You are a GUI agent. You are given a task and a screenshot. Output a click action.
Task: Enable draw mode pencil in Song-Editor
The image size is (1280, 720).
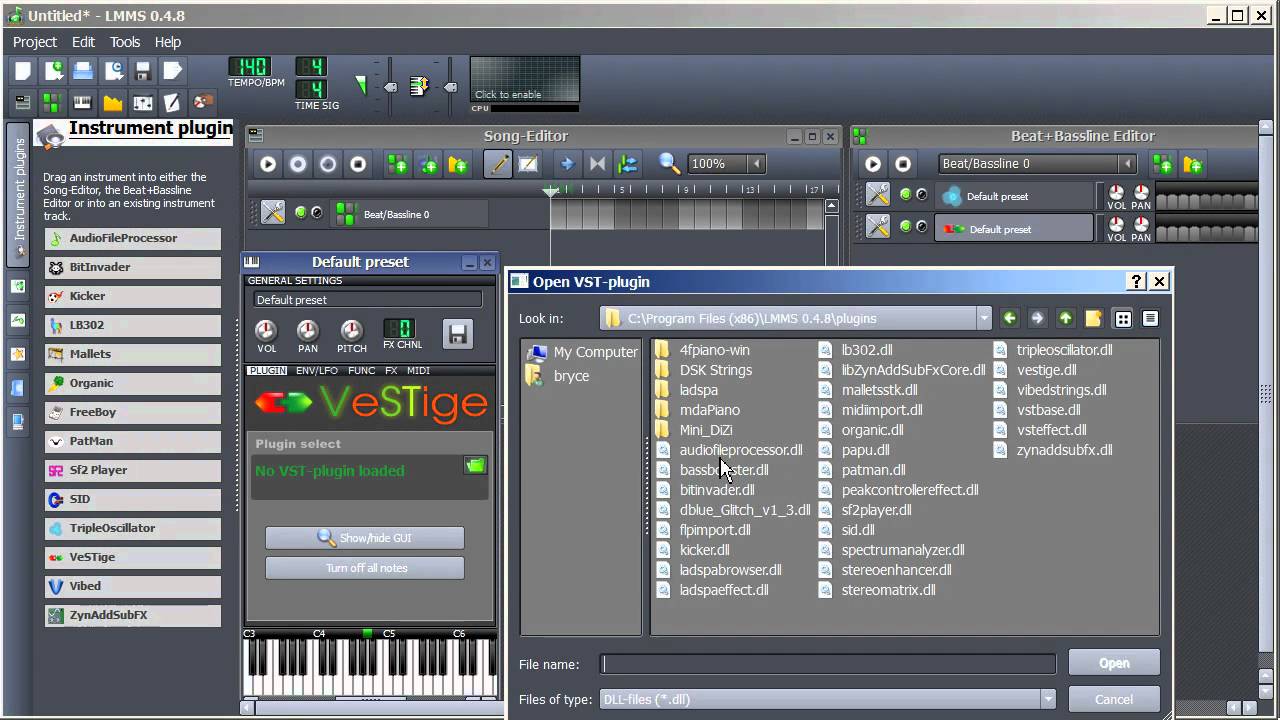498,164
